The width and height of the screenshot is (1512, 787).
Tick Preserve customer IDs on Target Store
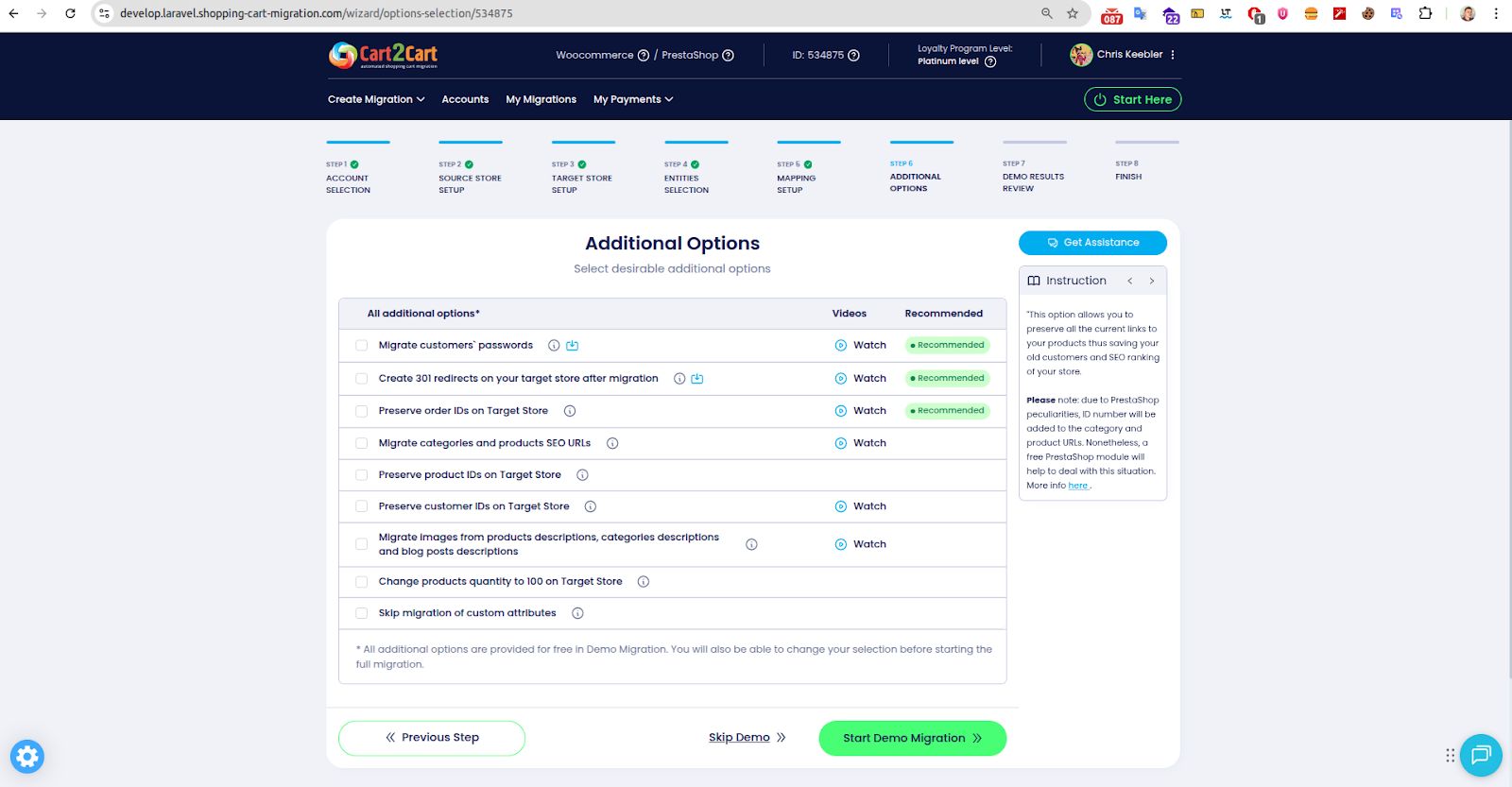pyautogui.click(x=362, y=506)
